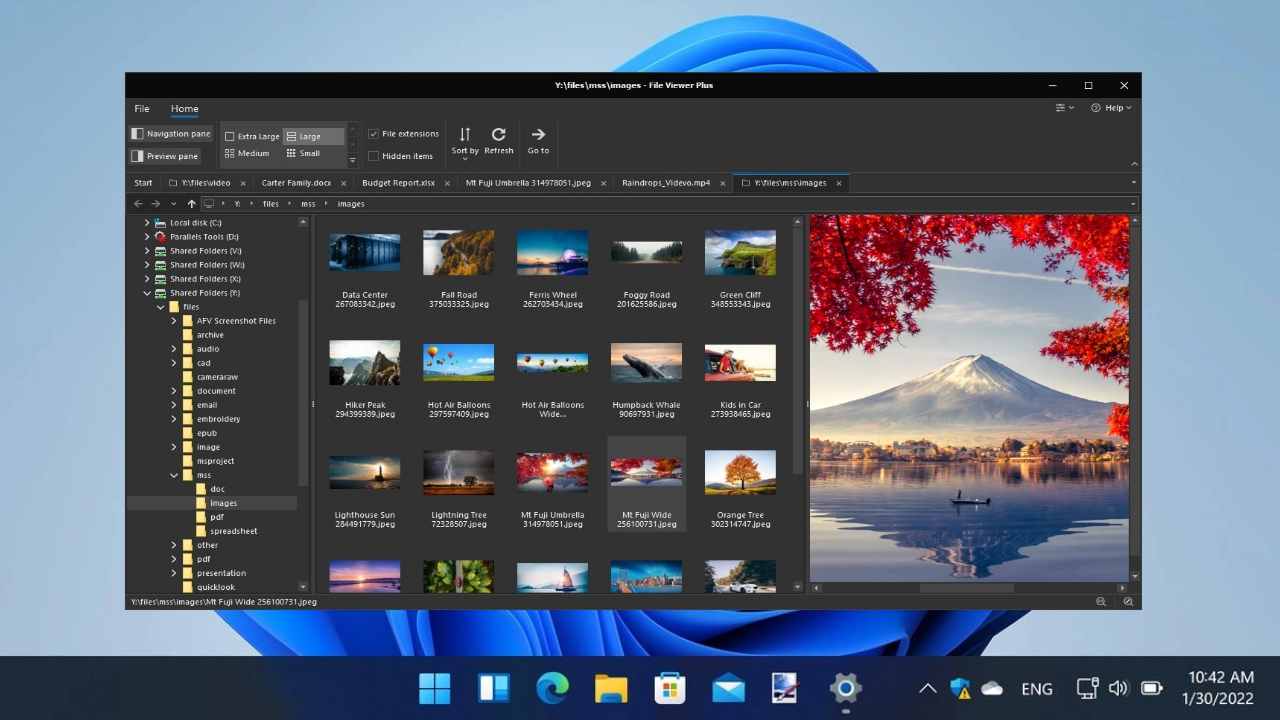Select Humpback Whale image thumbnail
Image resolution: width=1280 pixels, height=720 pixels.
point(646,363)
